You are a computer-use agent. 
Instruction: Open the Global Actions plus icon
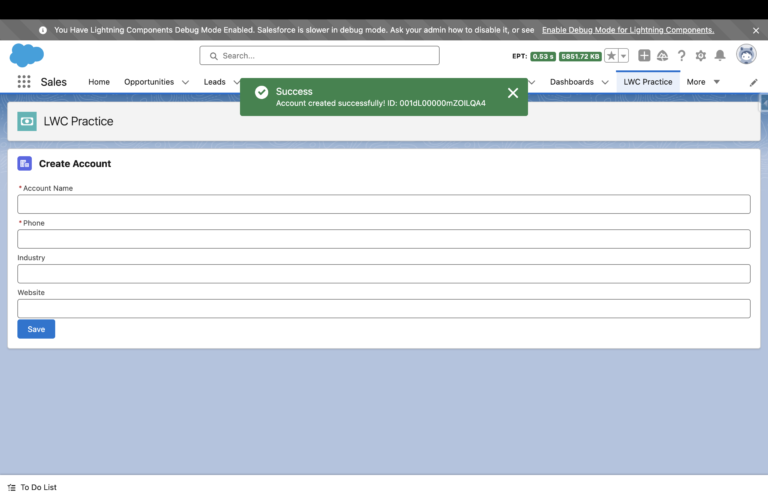point(644,56)
